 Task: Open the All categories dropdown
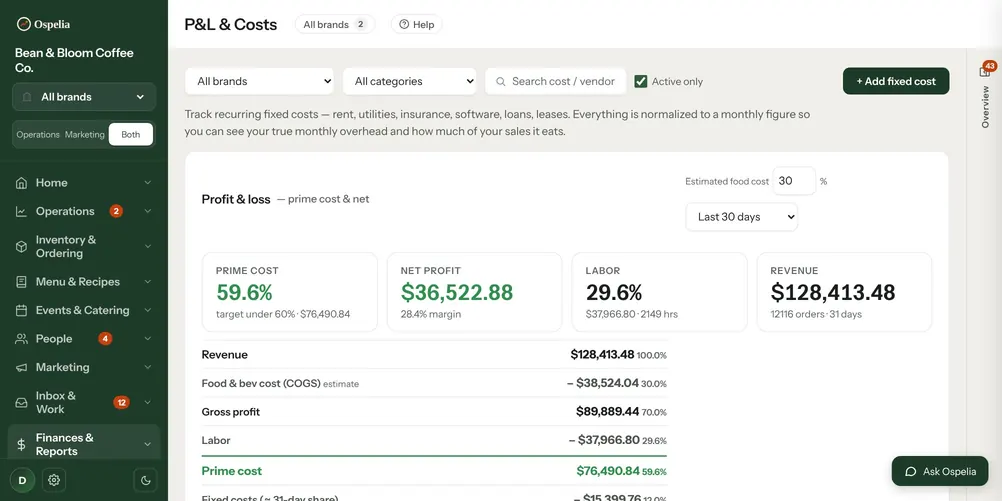(x=410, y=81)
